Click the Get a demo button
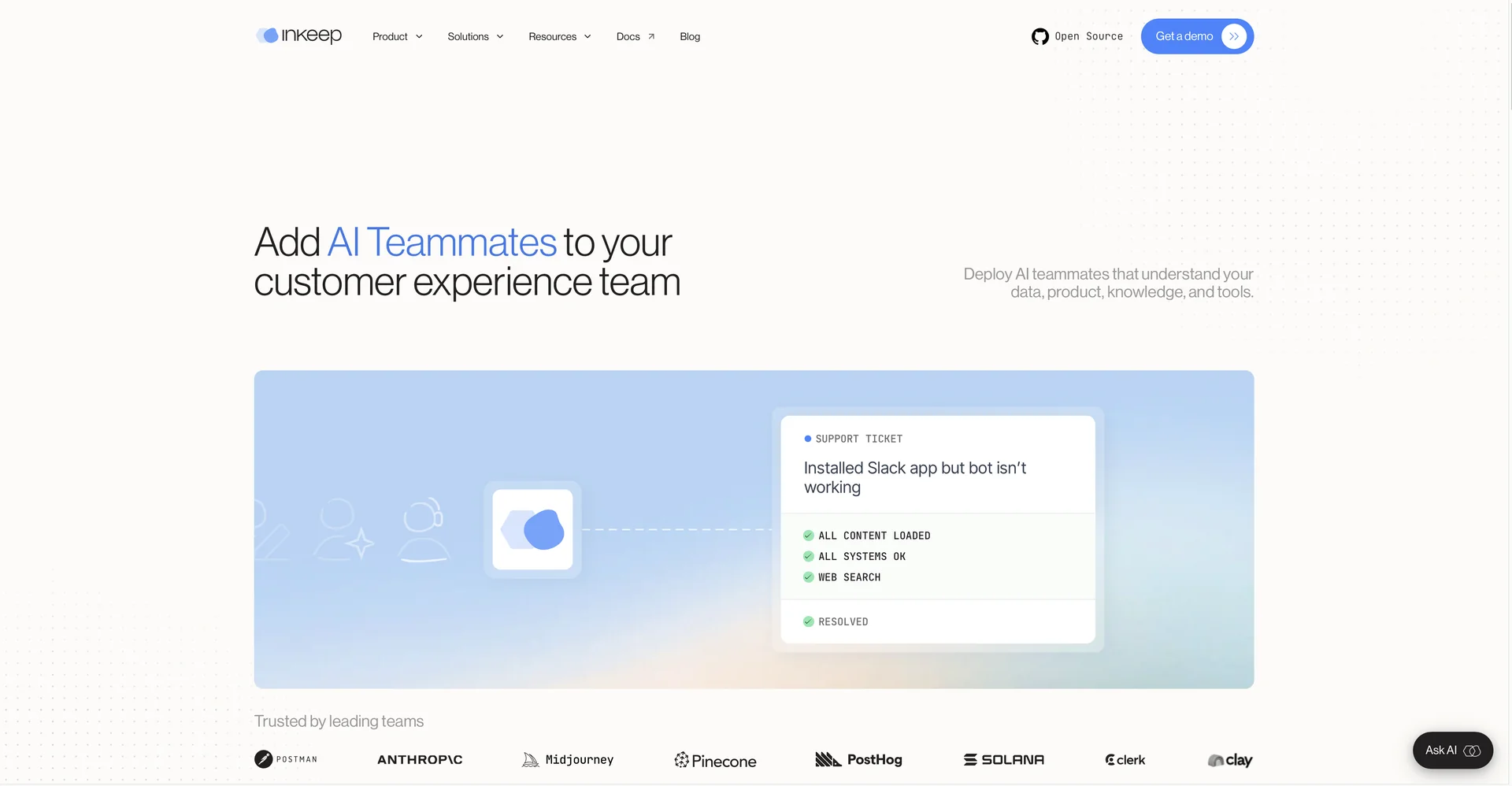The width and height of the screenshot is (1512, 786). [1197, 36]
